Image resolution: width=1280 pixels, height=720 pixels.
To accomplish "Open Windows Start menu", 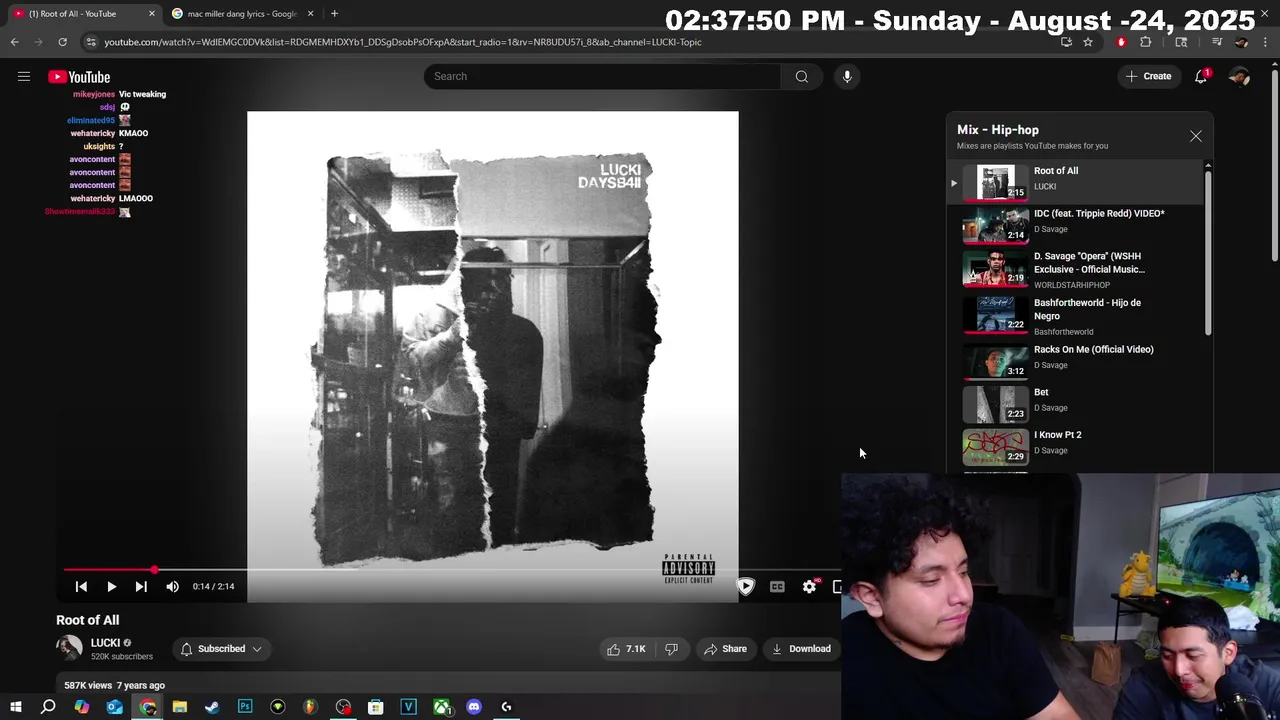I will (16, 707).
